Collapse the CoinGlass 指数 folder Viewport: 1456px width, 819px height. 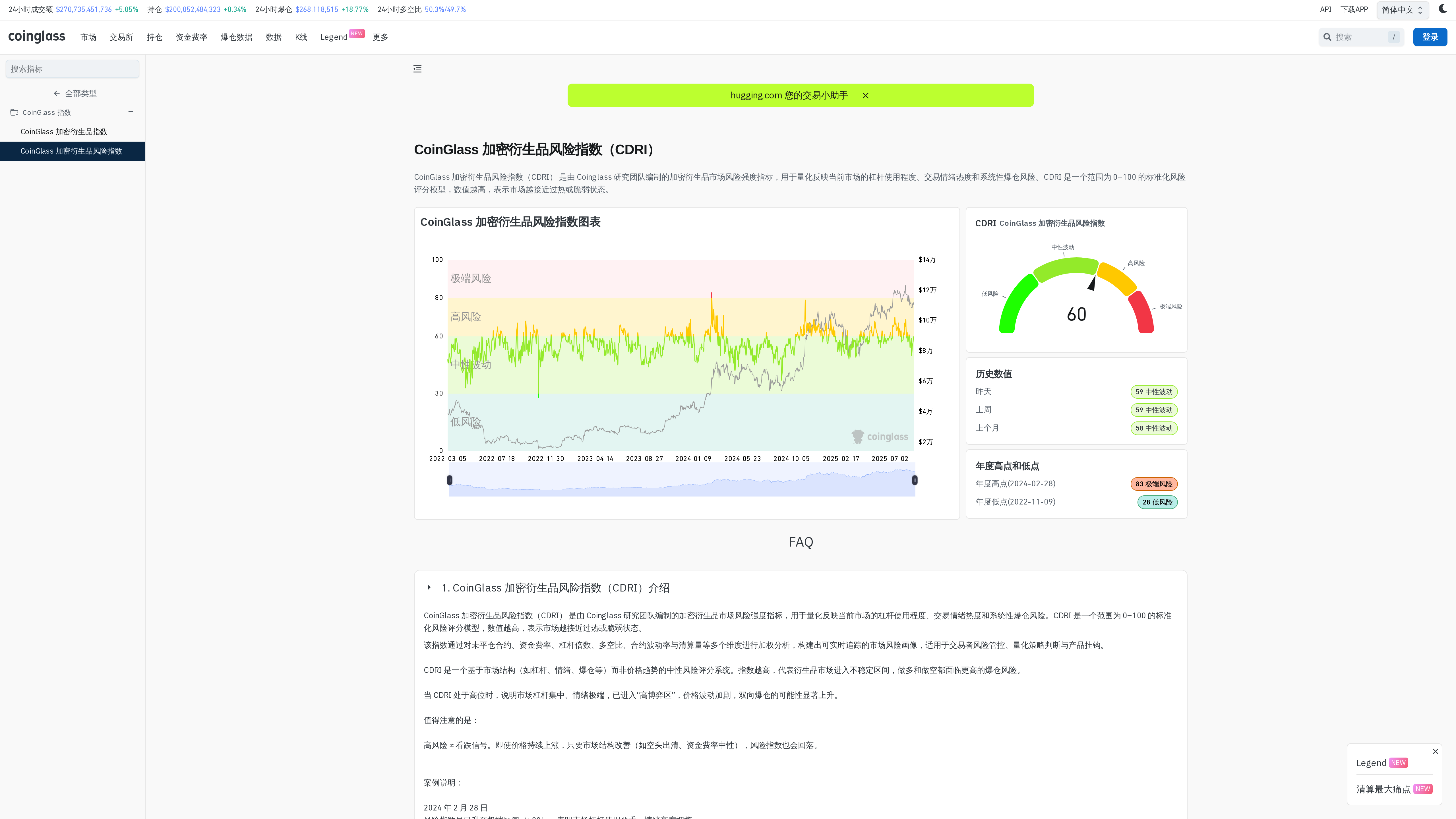coord(131,112)
